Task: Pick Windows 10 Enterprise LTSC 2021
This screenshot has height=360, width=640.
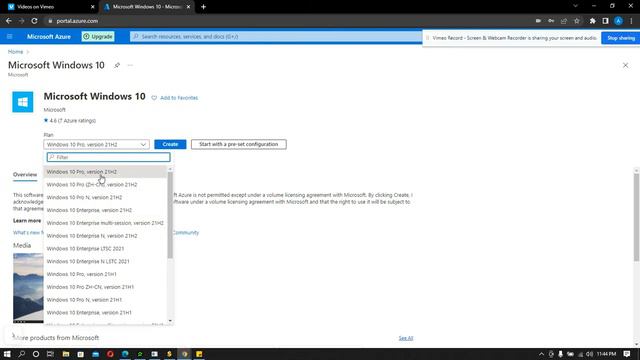Action: pos(105,249)
